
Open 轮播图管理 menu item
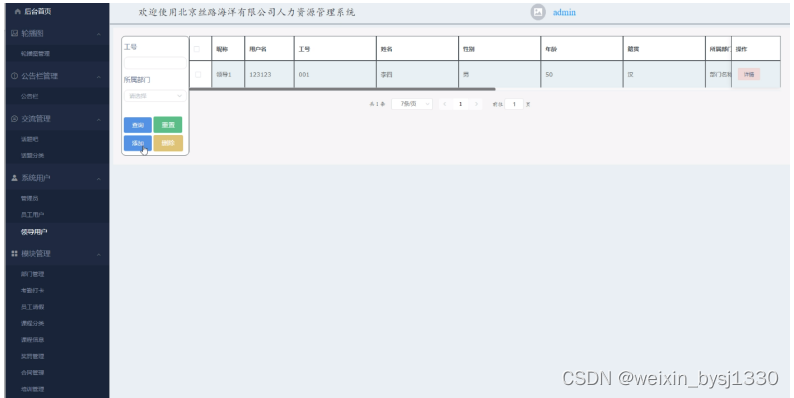(35, 54)
